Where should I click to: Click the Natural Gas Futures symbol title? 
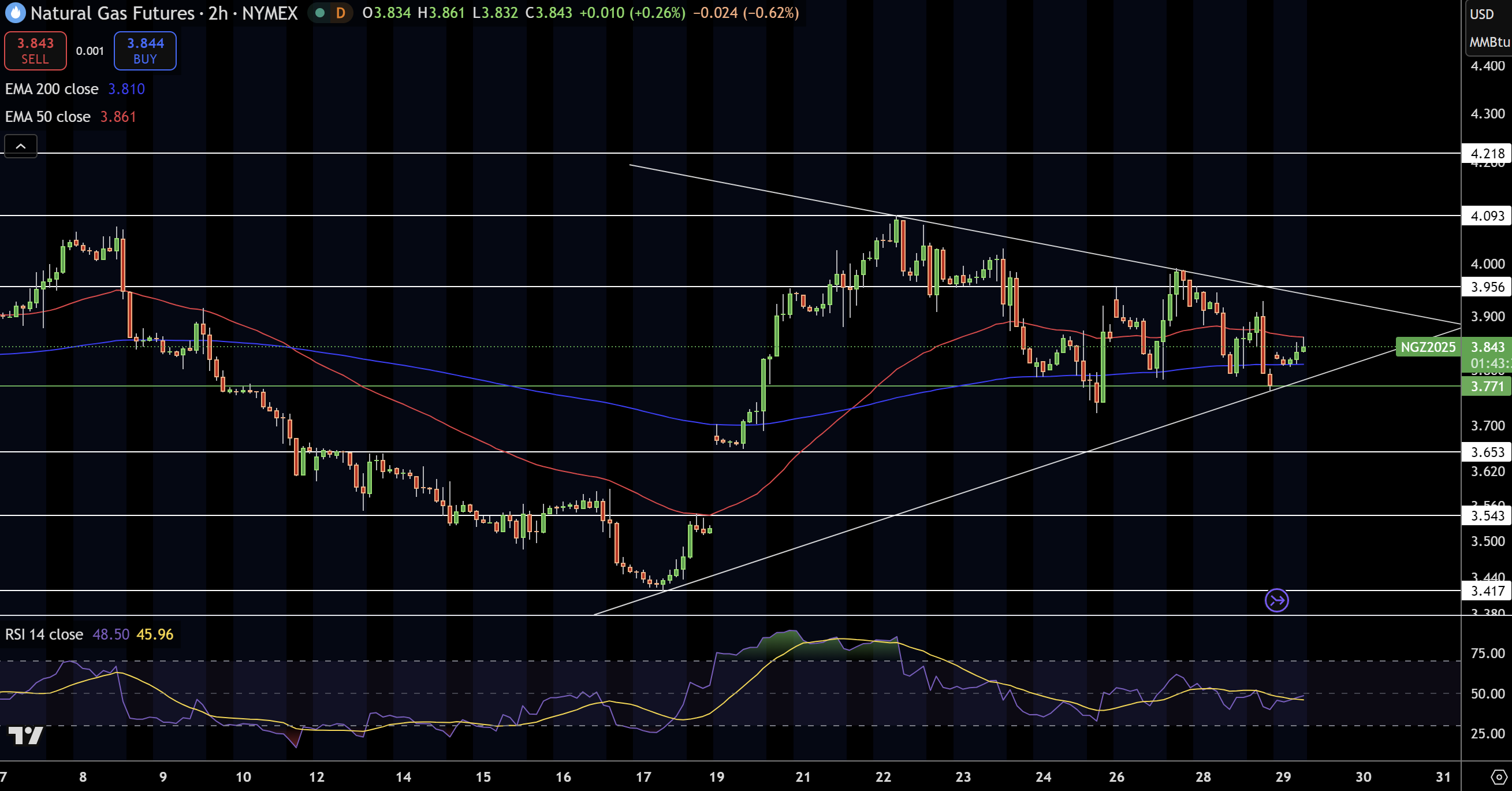tap(112, 13)
